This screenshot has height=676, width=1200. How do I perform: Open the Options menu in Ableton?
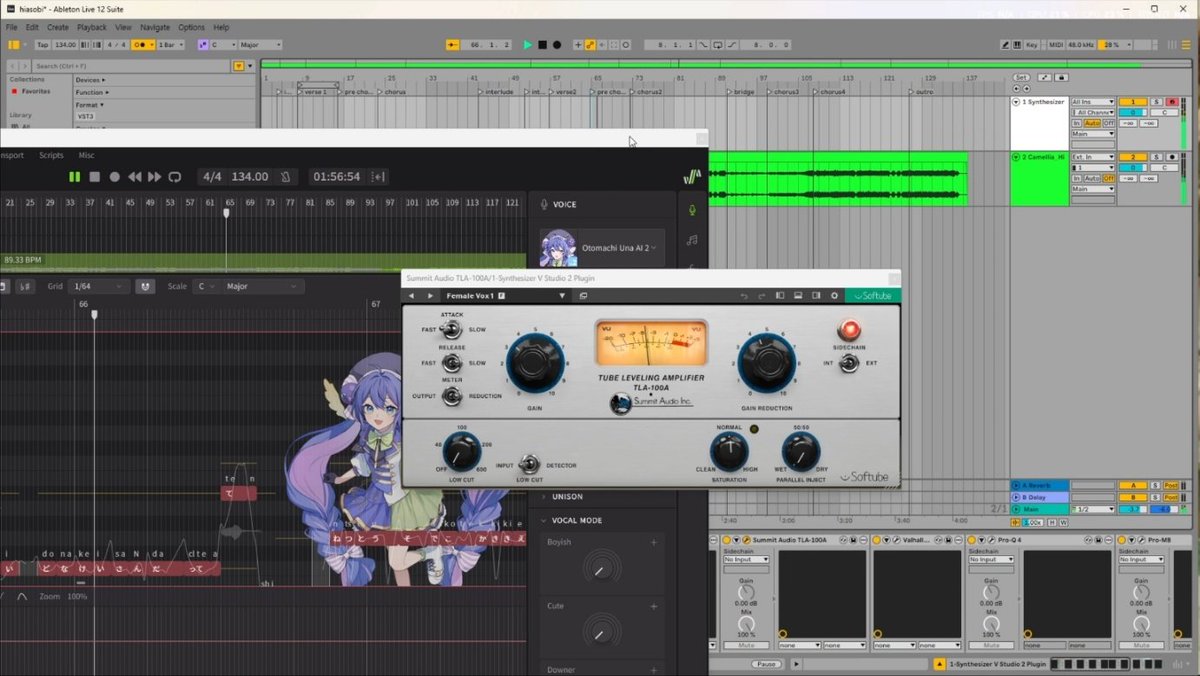(x=191, y=27)
